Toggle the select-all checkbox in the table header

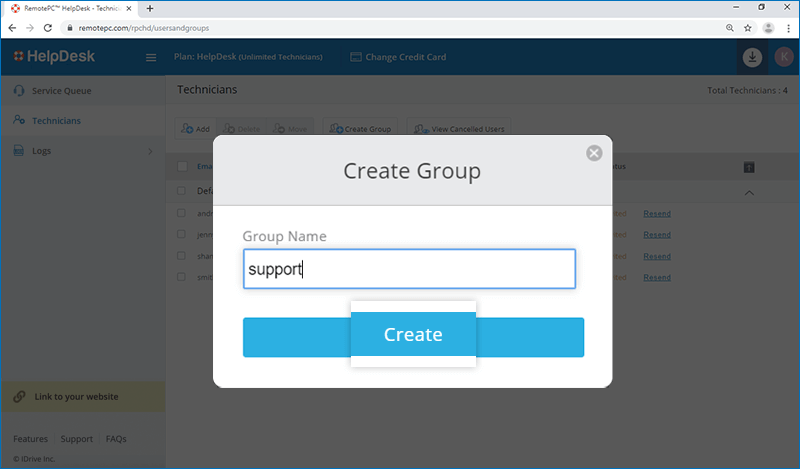pos(182,166)
